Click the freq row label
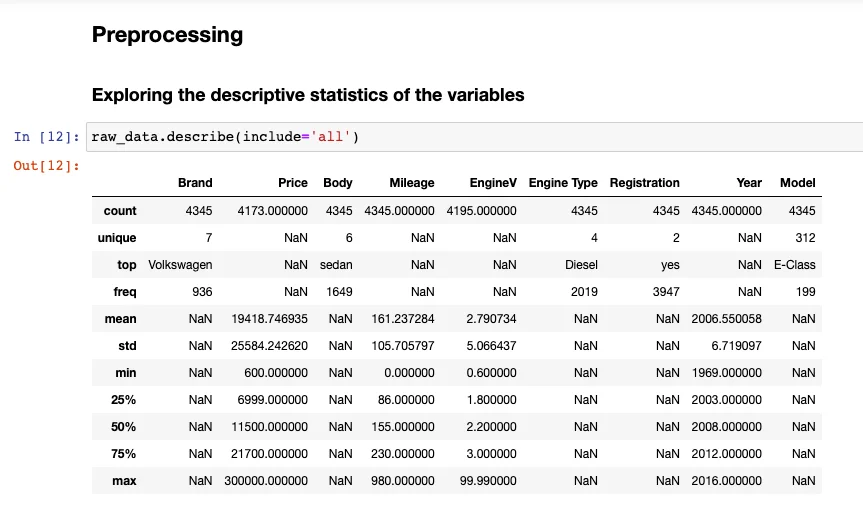This screenshot has height=508, width=863. pos(125,292)
